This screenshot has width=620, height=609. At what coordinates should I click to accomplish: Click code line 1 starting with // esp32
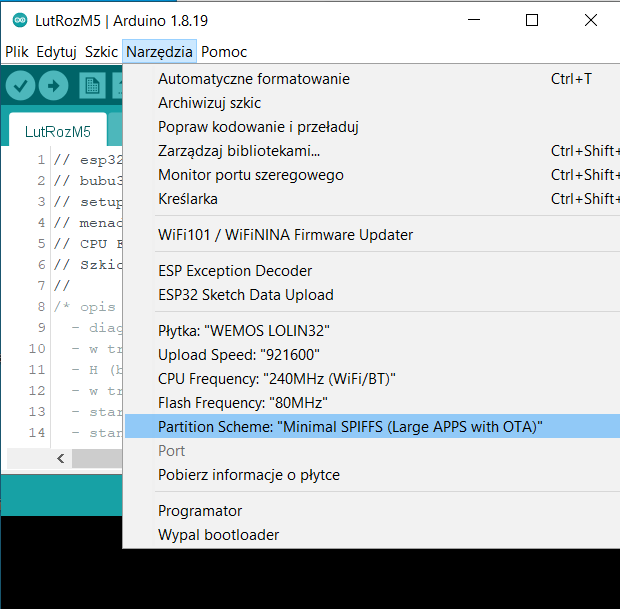(88, 160)
